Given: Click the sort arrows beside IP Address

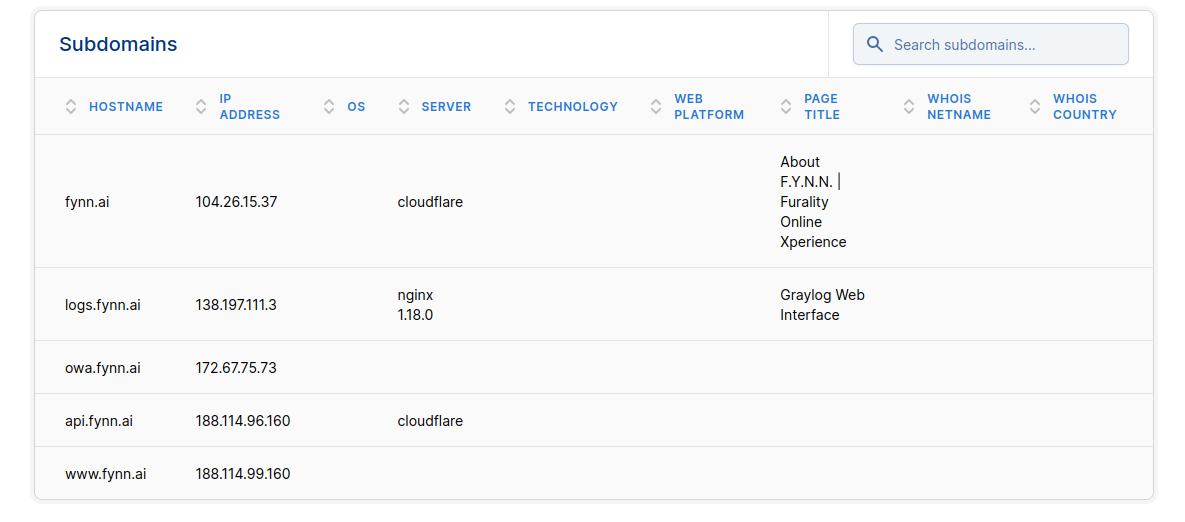Looking at the screenshot, I should tap(202, 107).
